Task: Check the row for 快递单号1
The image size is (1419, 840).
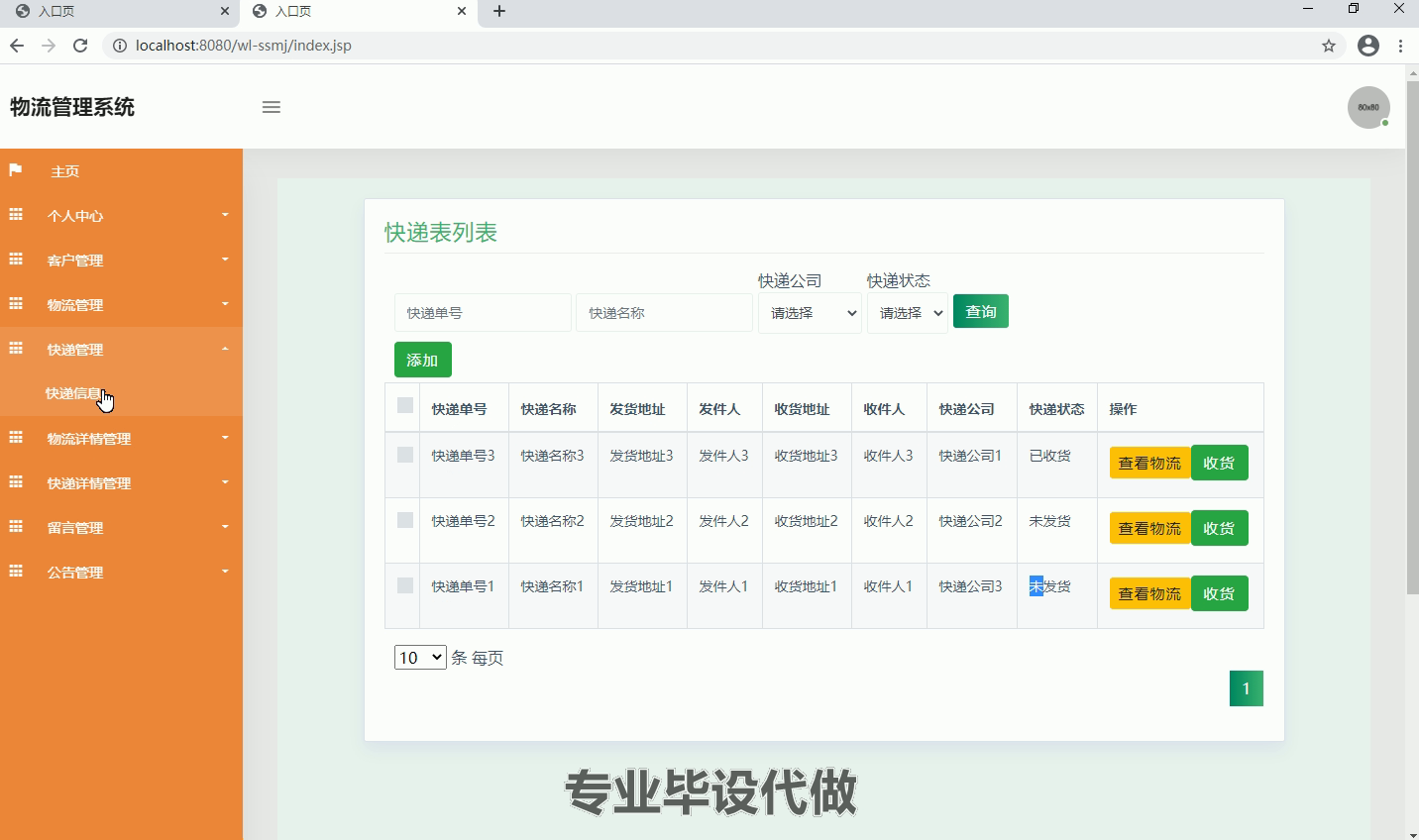Action: tap(405, 585)
